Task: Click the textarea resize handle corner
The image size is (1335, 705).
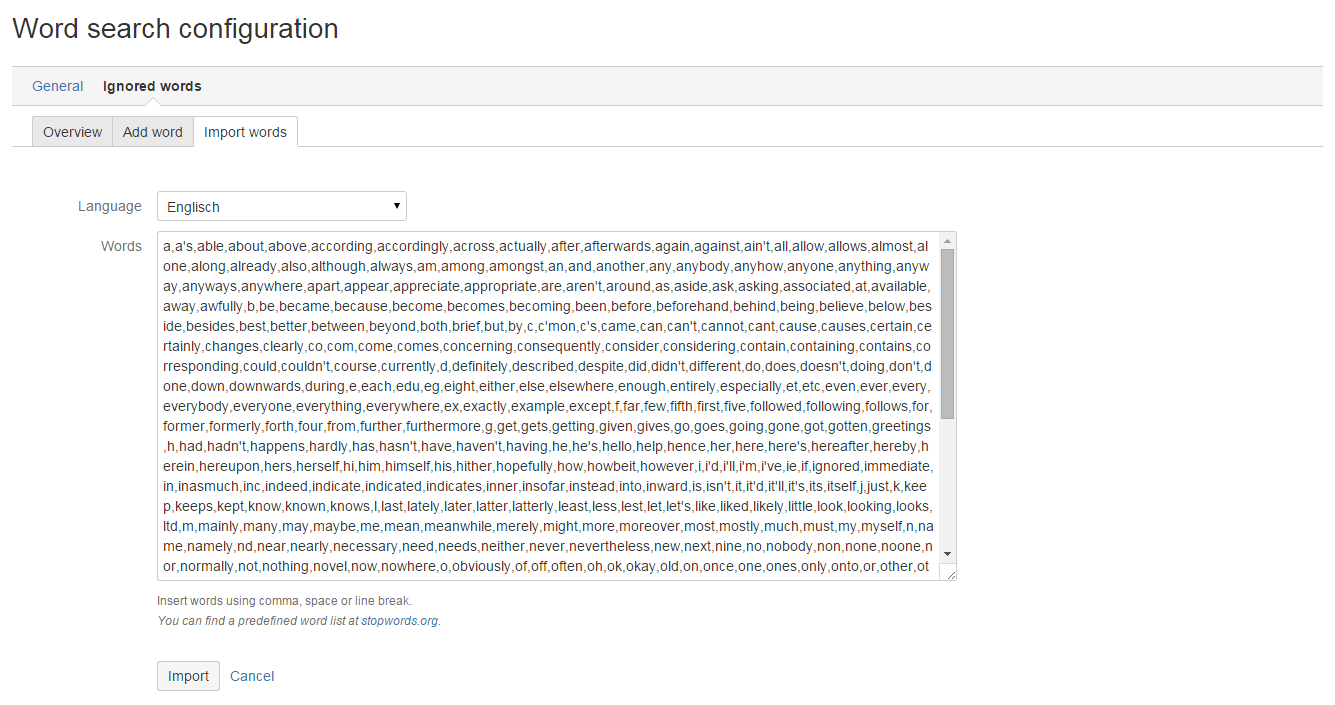Action: tap(950, 573)
